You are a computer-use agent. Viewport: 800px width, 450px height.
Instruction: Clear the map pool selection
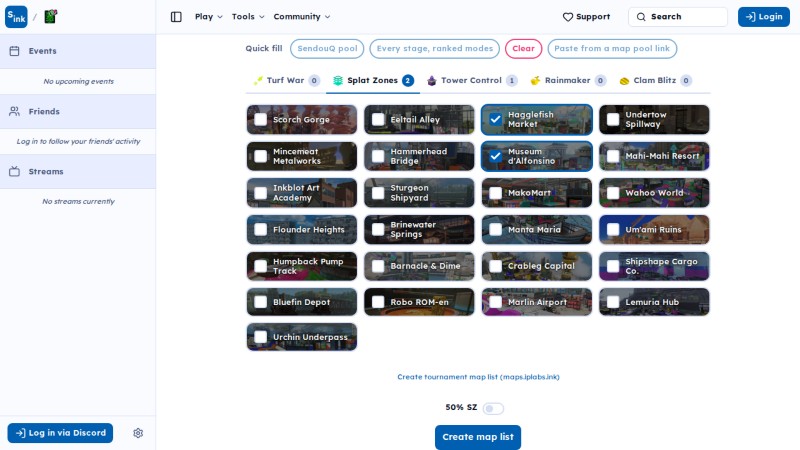point(523,48)
